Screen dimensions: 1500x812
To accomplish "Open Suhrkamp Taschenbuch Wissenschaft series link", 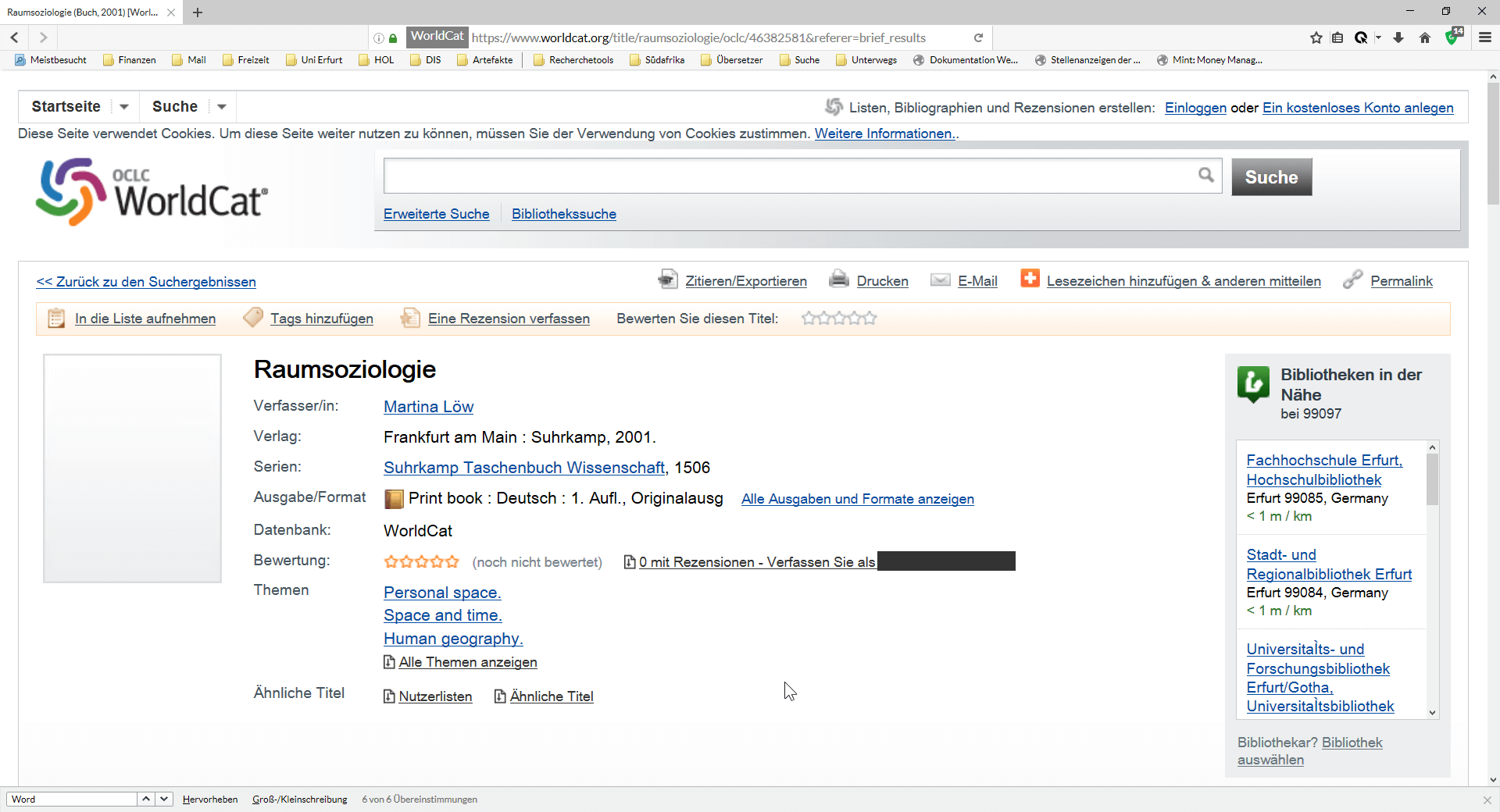I will [x=524, y=468].
